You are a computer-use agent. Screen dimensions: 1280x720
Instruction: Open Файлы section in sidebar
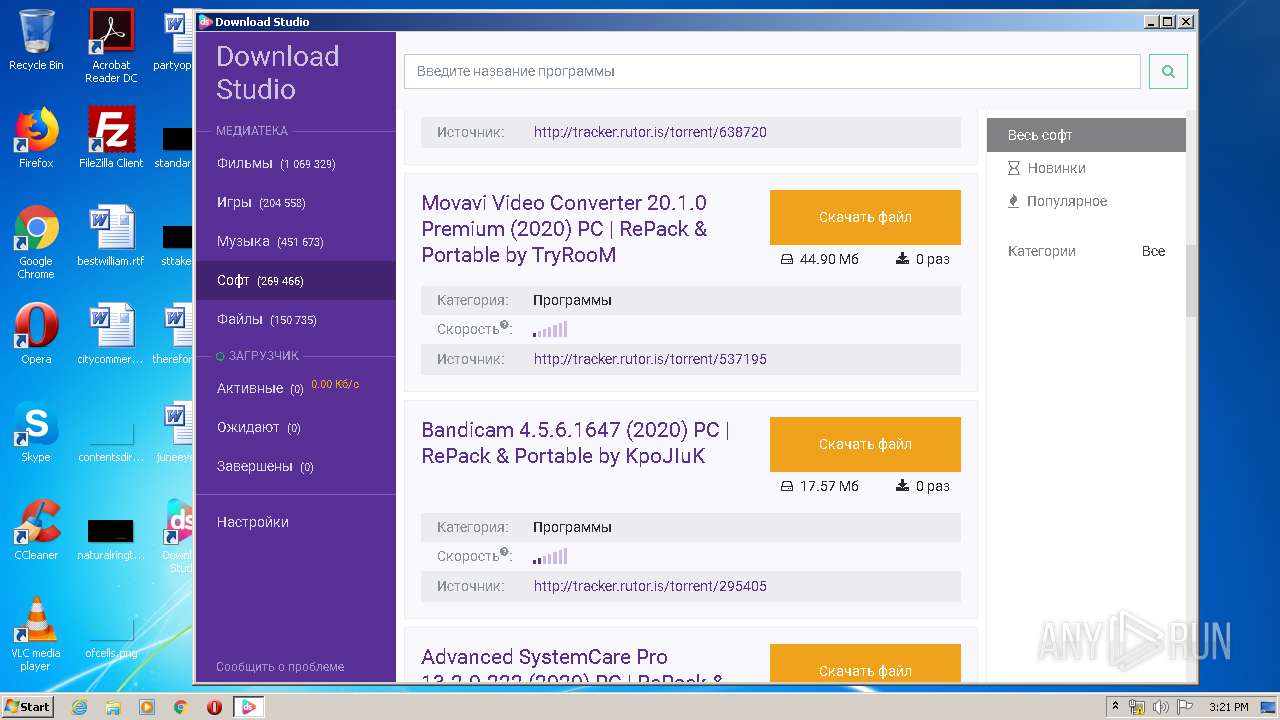click(x=296, y=319)
